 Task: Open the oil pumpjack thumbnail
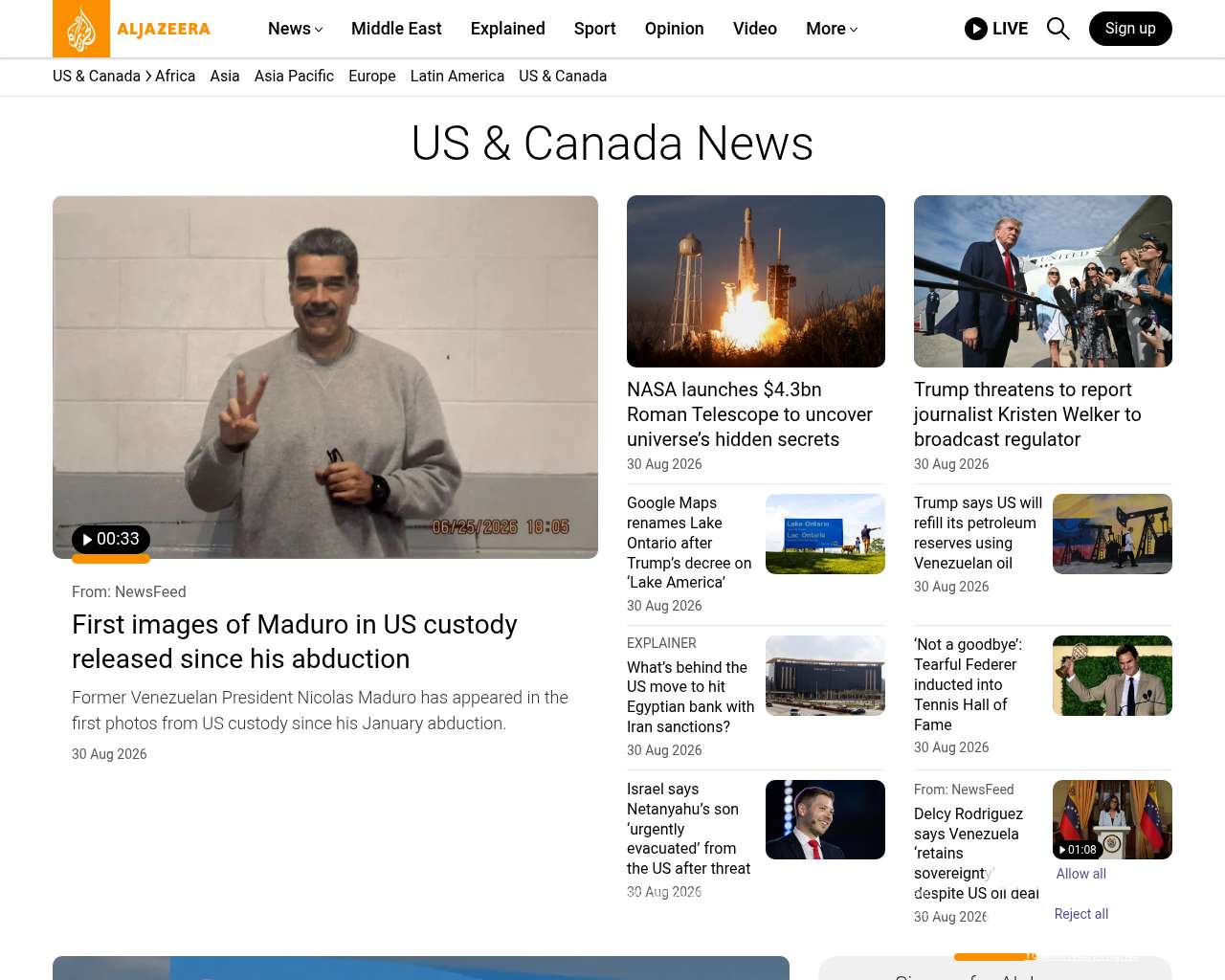point(1112,534)
